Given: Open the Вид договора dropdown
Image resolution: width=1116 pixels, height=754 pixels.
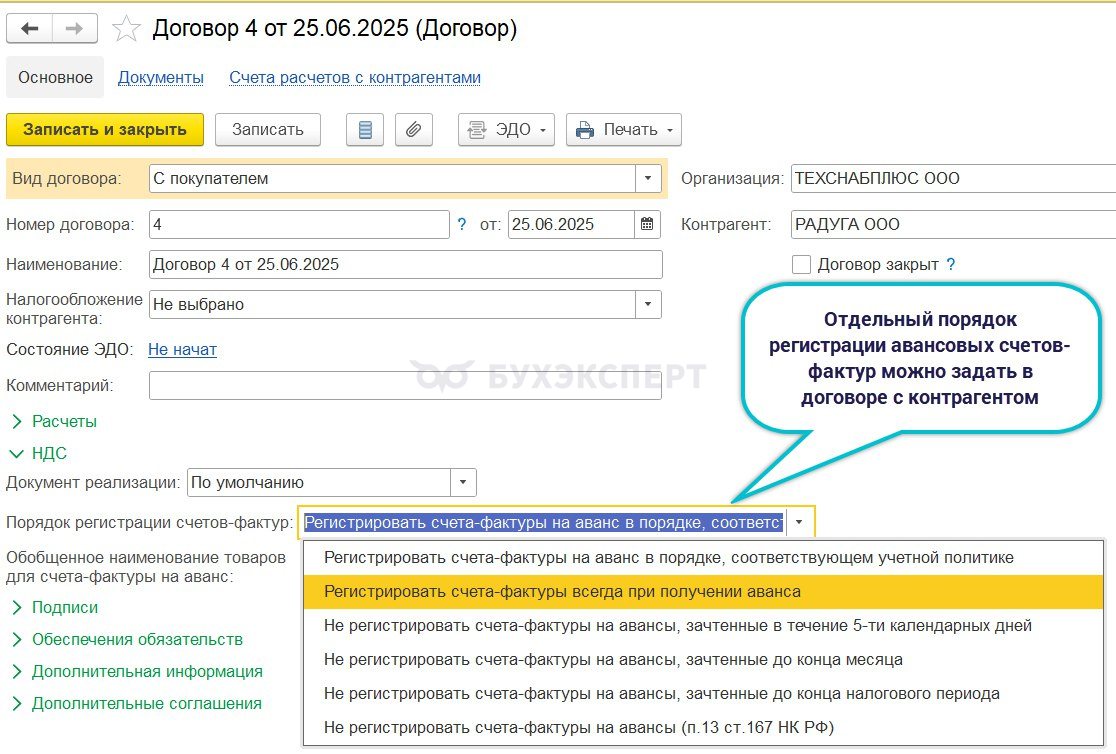Looking at the screenshot, I should click(x=648, y=178).
